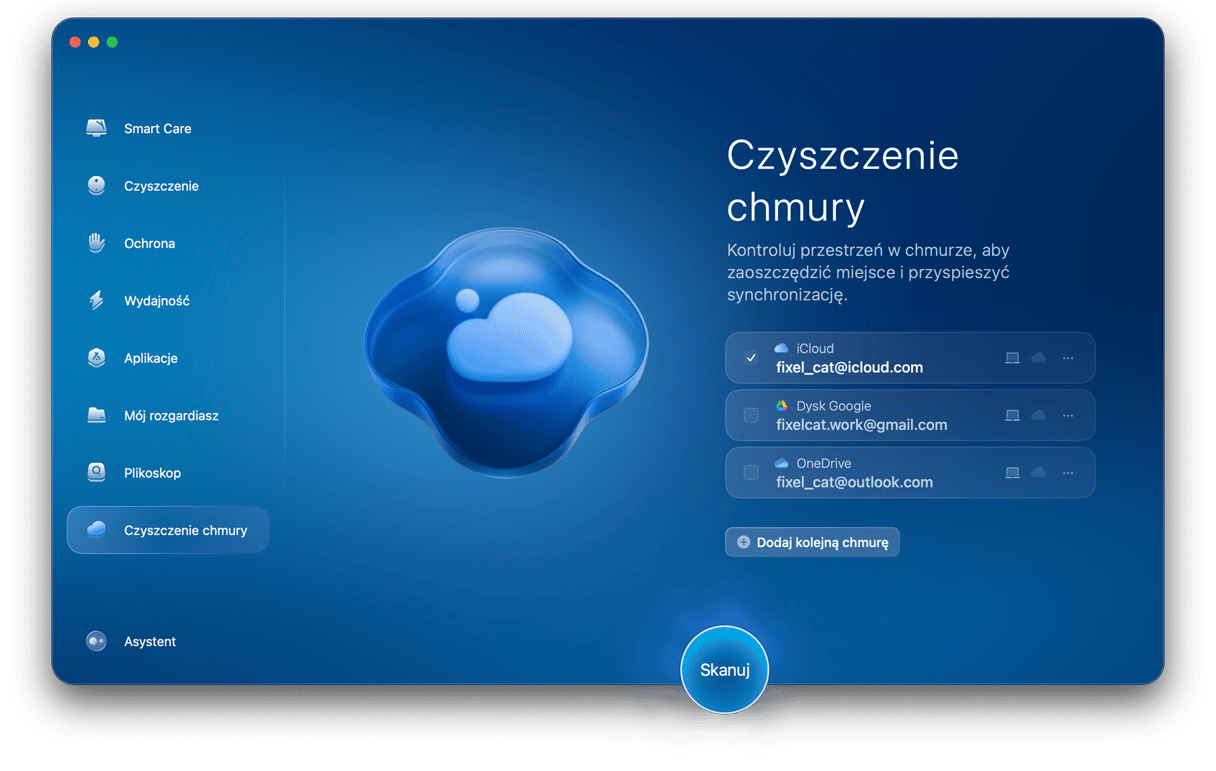Open more options for iCloud account

pos(1068,358)
